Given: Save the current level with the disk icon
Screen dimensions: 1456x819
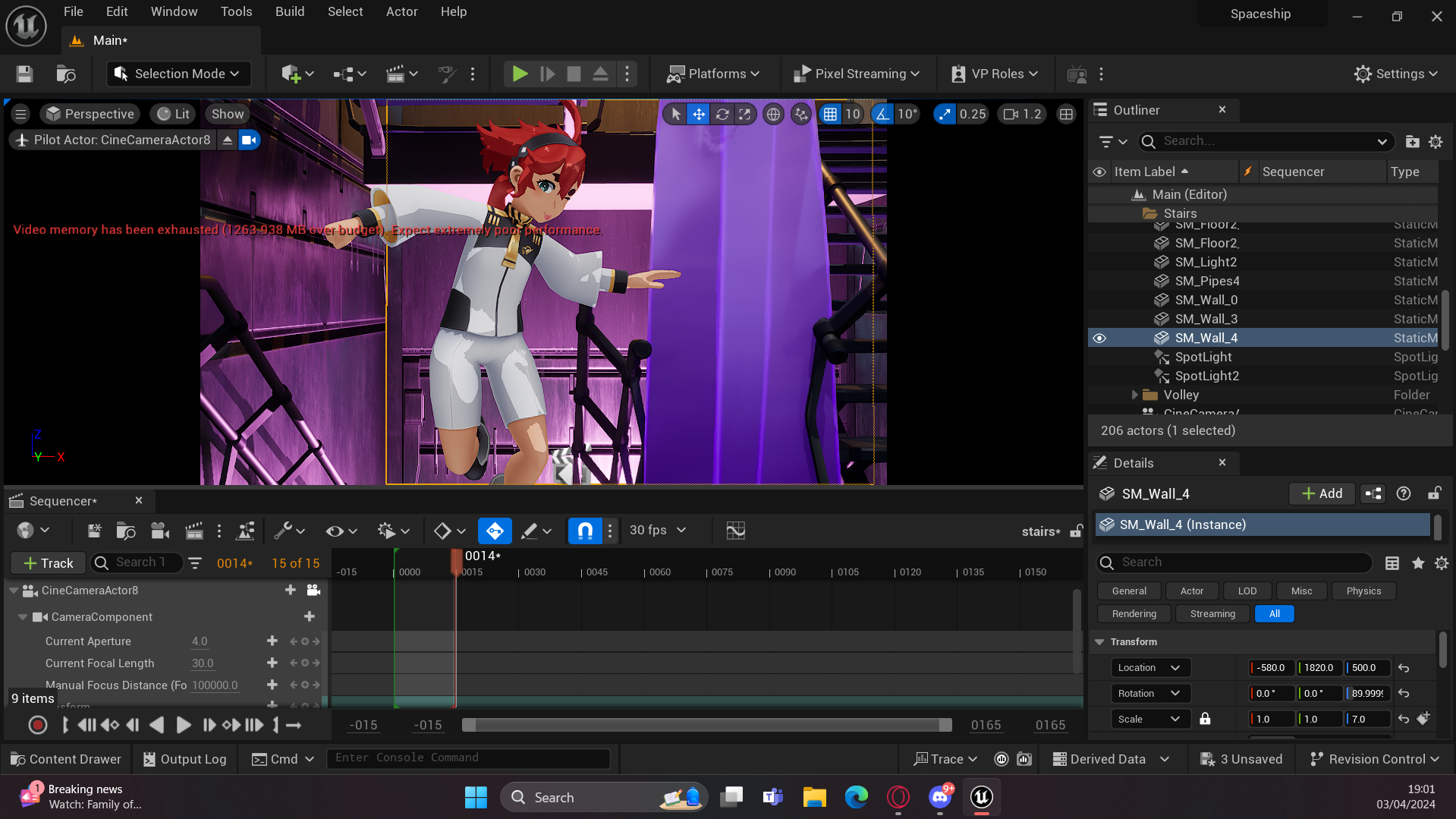Looking at the screenshot, I should [24, 74].
